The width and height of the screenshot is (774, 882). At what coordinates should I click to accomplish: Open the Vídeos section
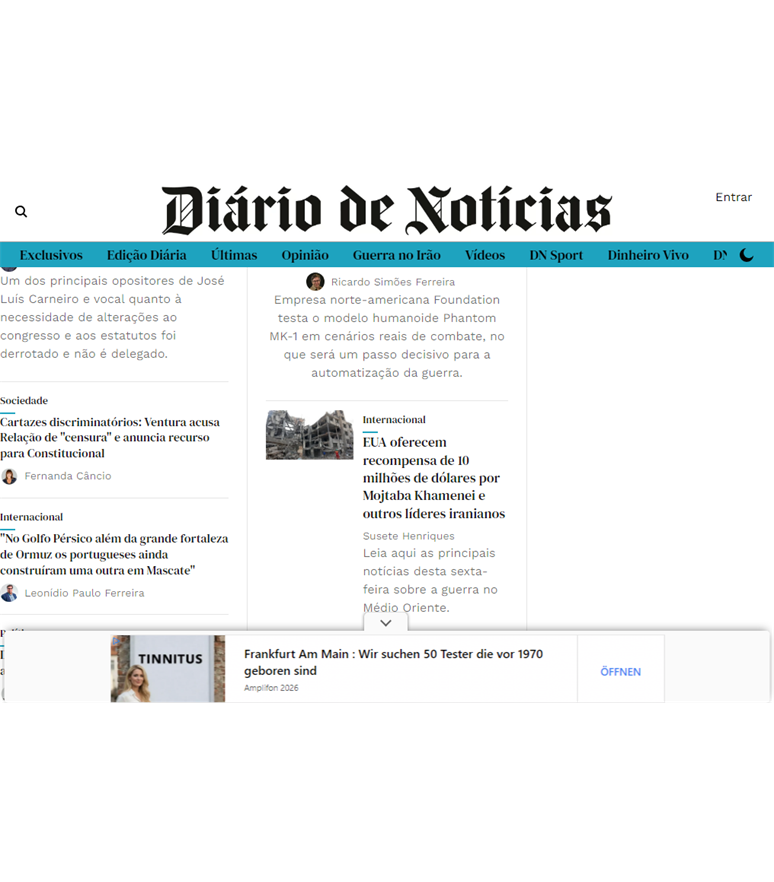485,255
